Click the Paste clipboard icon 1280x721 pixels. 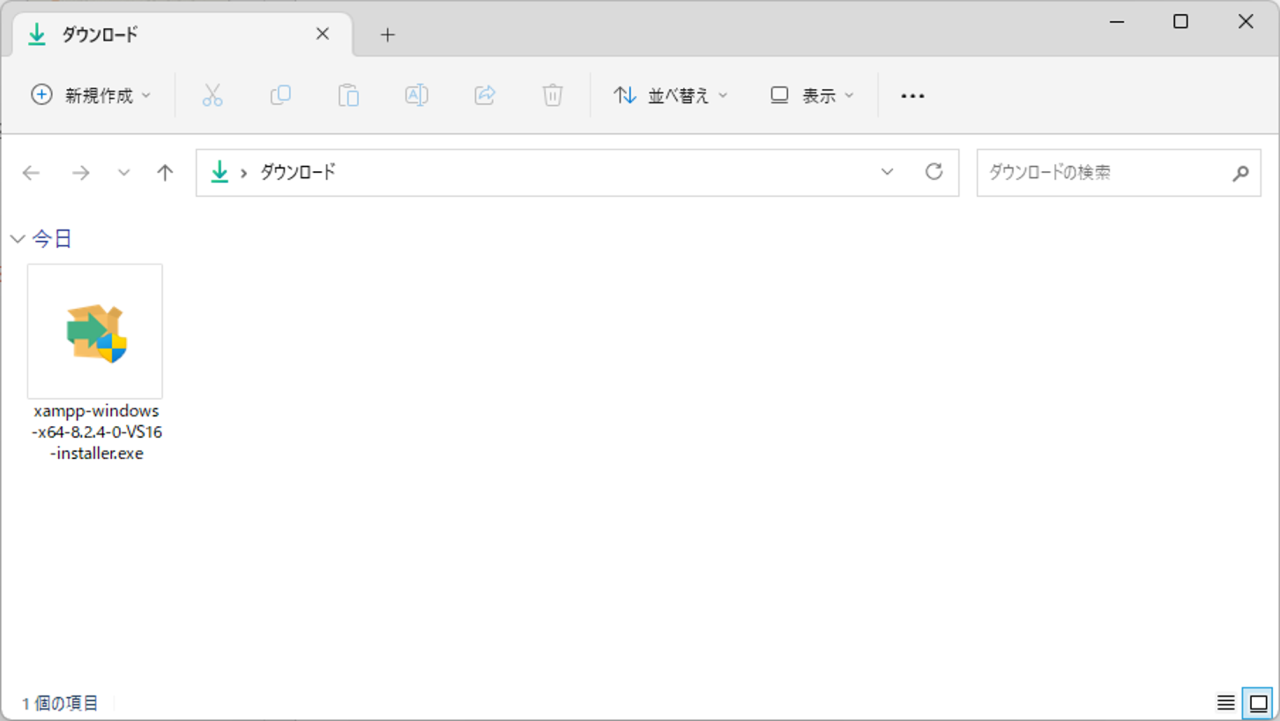click(348, 95)
